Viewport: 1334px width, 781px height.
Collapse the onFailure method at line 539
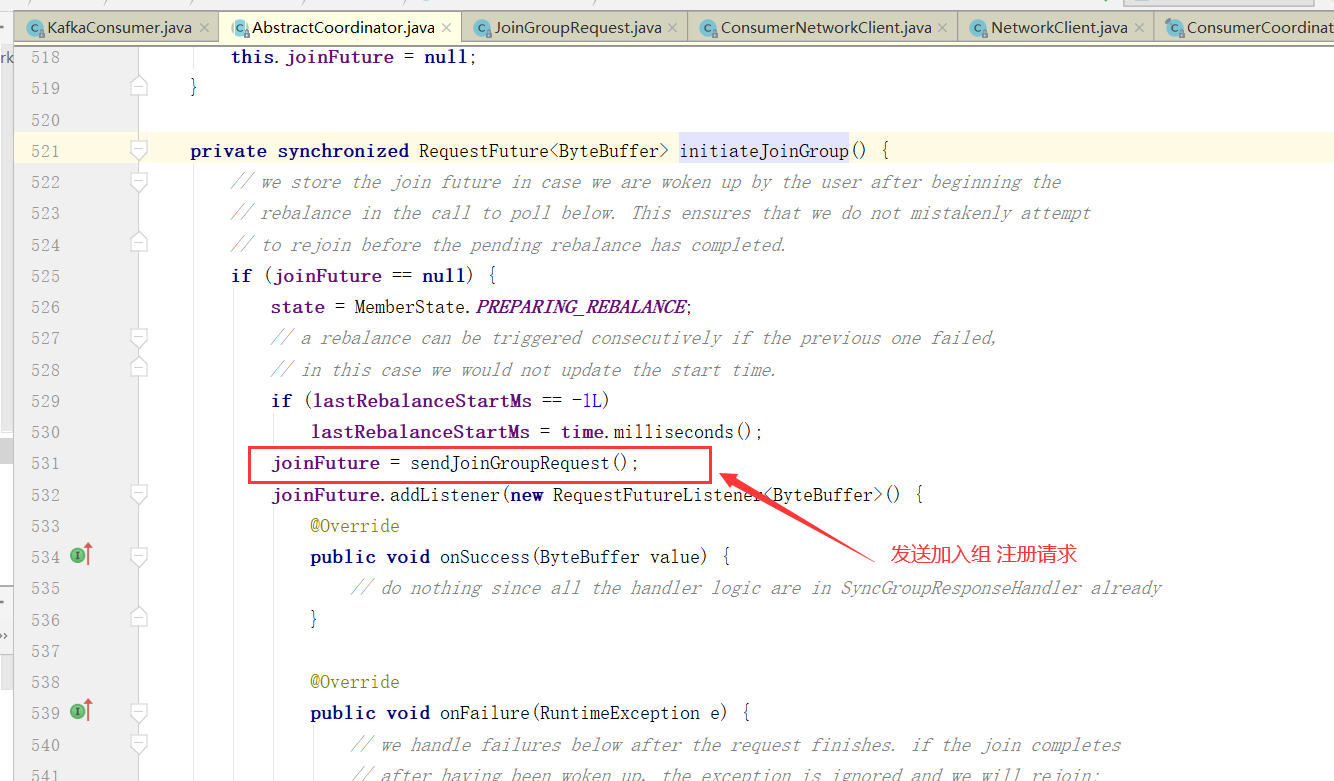pyautogui.click(x=139, y=713)
